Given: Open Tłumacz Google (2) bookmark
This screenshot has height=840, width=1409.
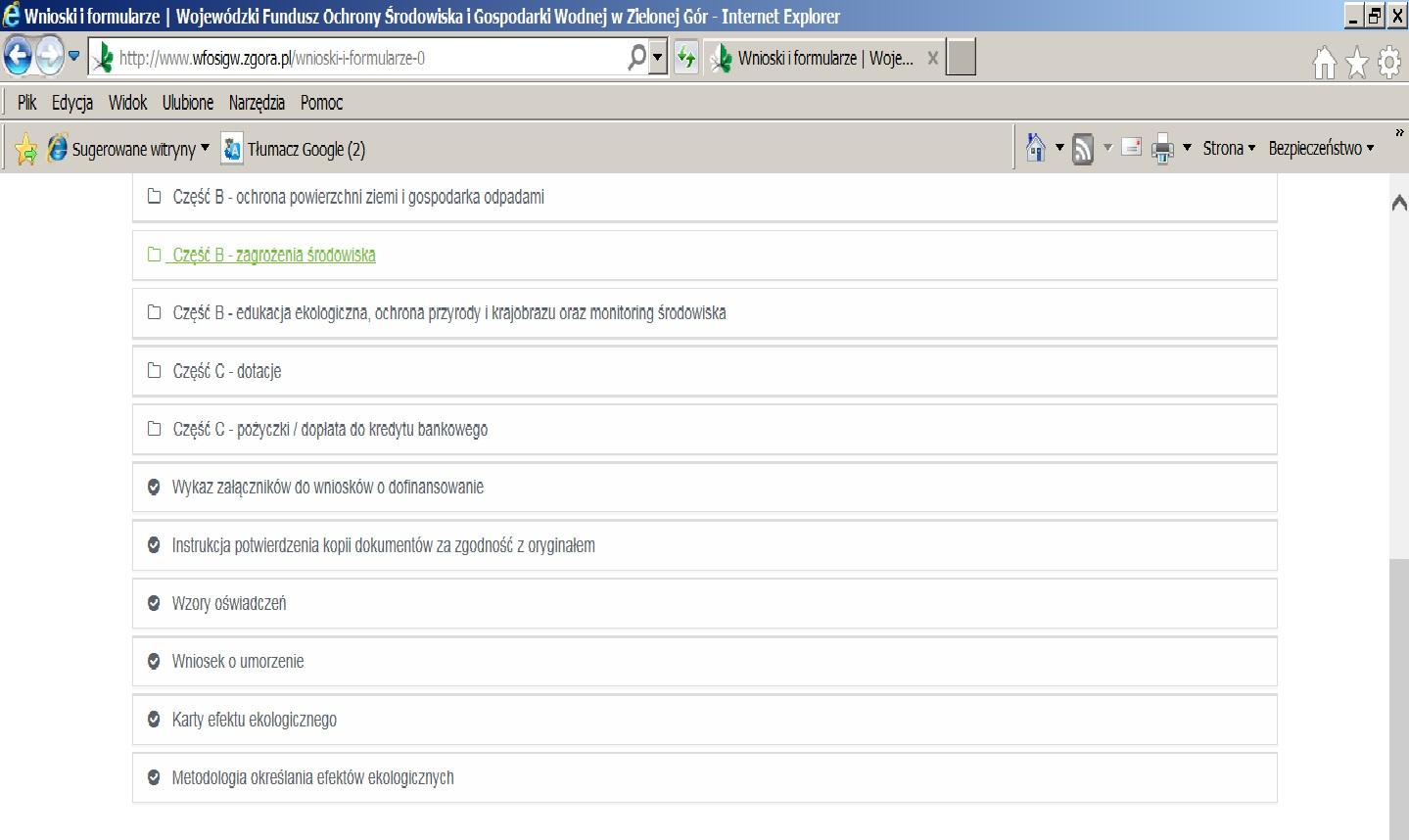Looking at the screenshot, I should 294,149.
